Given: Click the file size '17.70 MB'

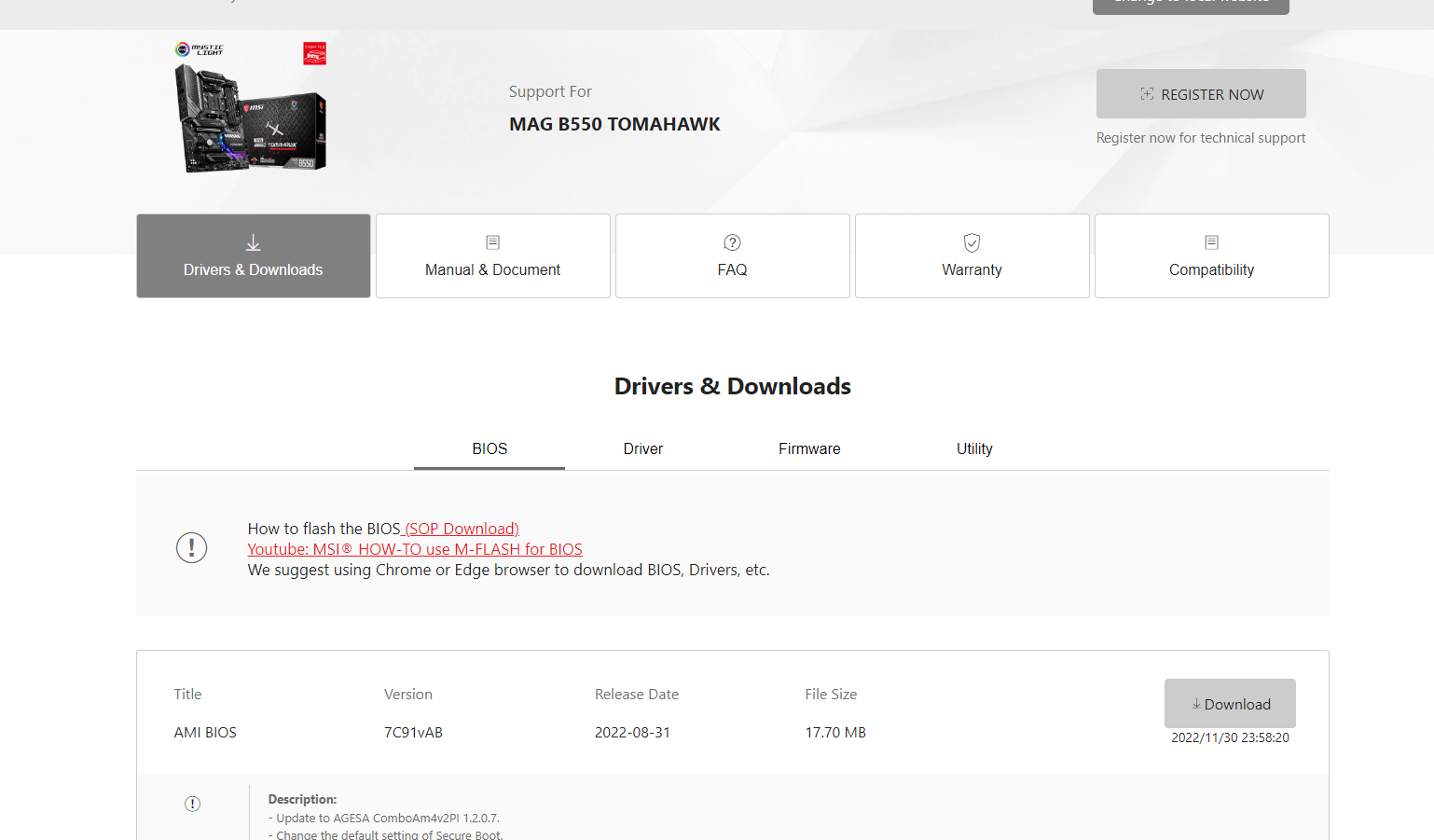Looking at the screenshot, I should coord(835,733).
